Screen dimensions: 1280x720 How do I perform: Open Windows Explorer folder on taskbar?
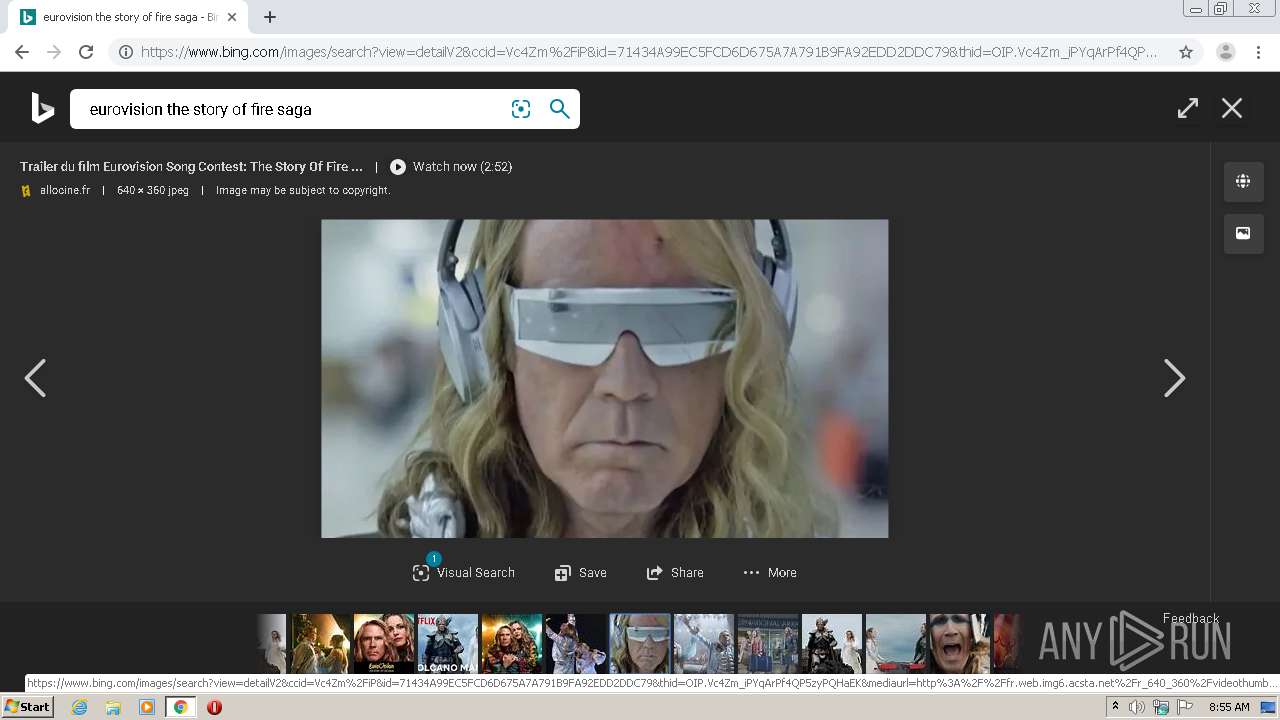pos(113,707)
